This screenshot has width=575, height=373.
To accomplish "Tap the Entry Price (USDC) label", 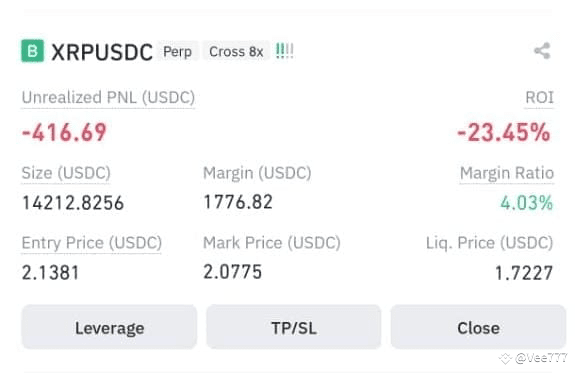I will [x=92, y=243].
